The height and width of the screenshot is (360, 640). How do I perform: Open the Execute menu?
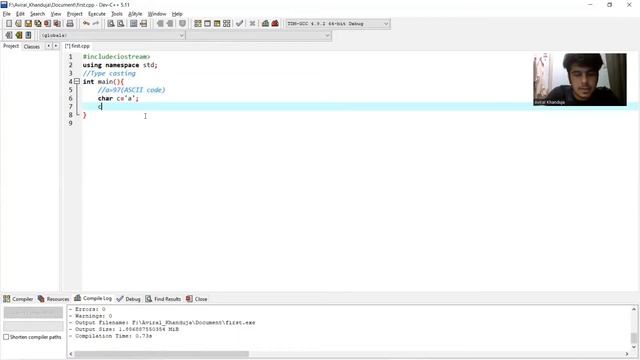97,14
